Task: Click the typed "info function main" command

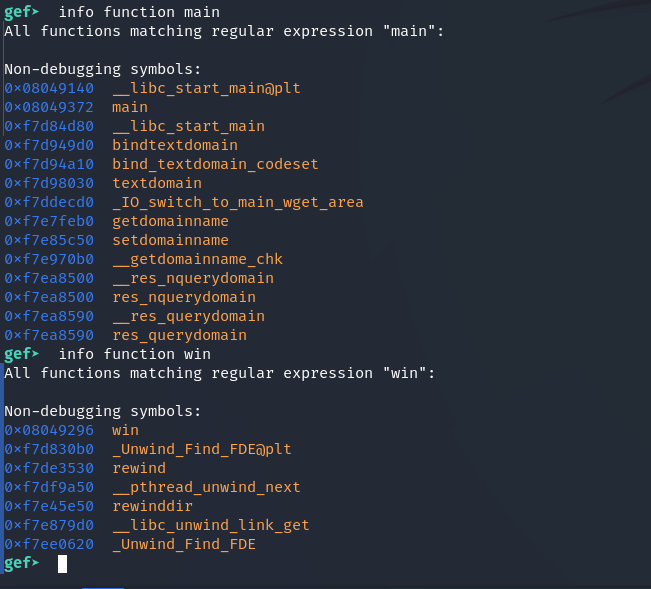Action: (139, 12)
